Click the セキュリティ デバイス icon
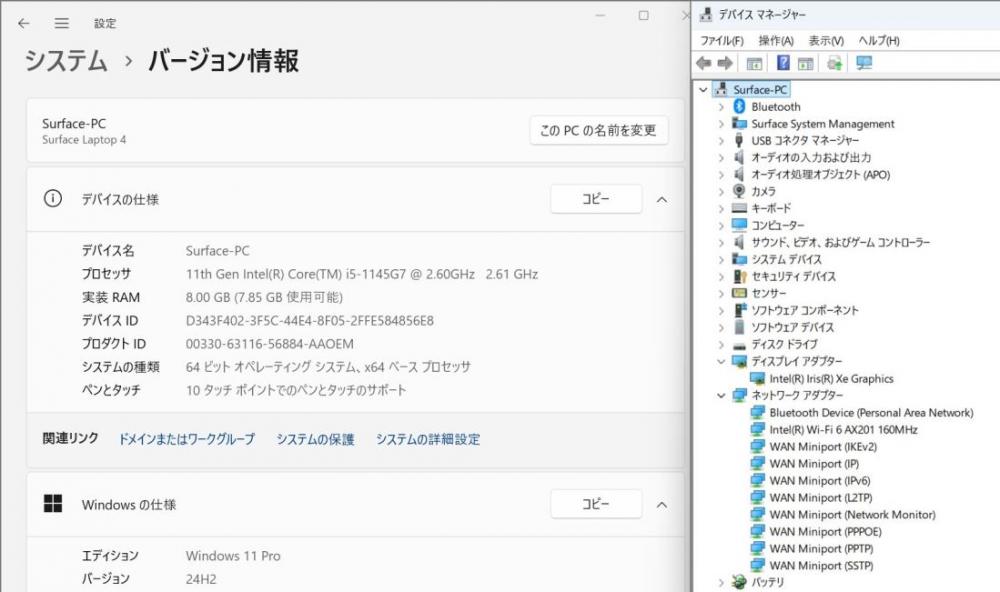Viewport: 1000px width, 592px height. pyautogui.click(x=739, y=276)
